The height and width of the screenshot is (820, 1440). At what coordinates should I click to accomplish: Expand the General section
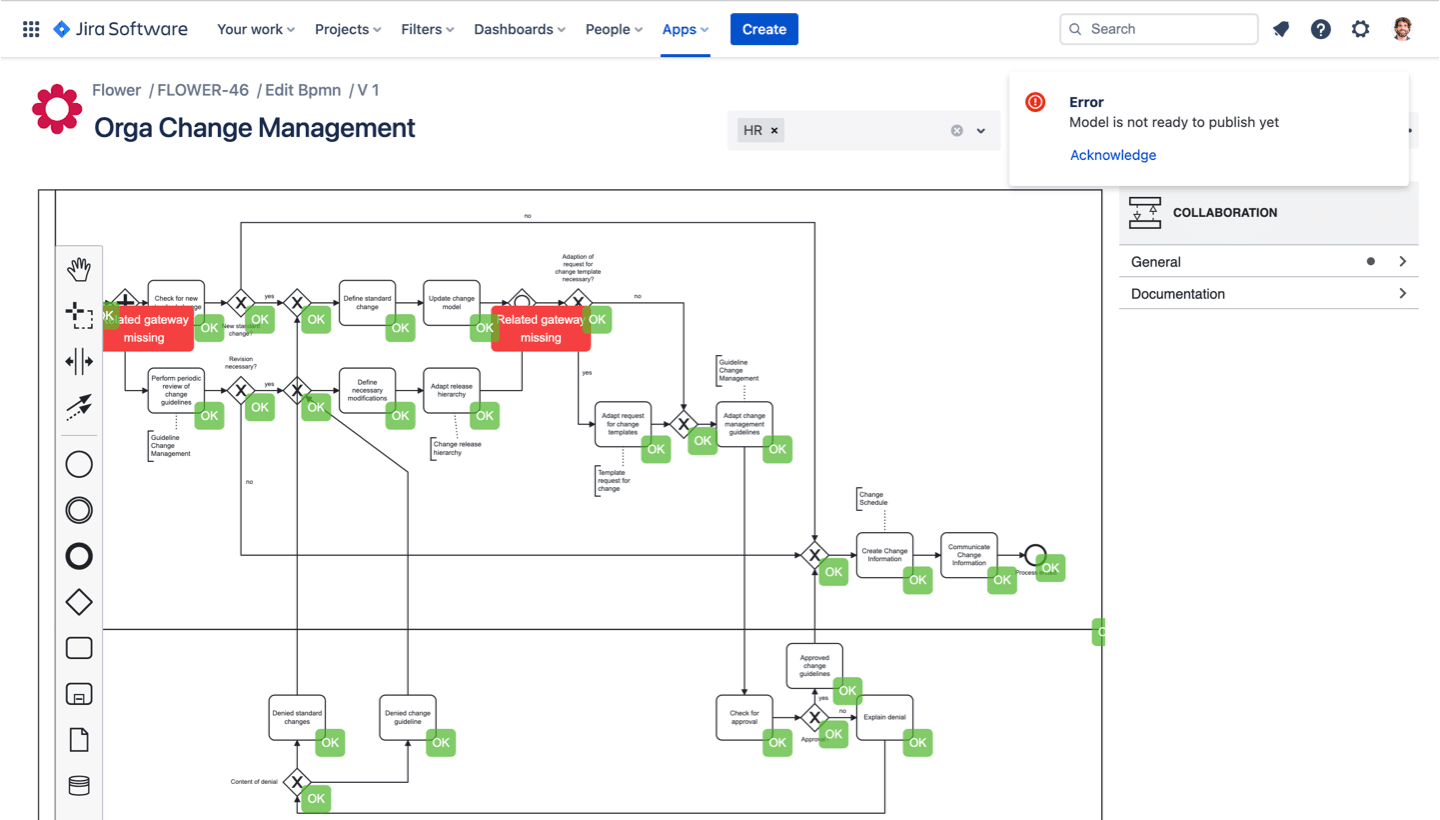point(1402,261)
